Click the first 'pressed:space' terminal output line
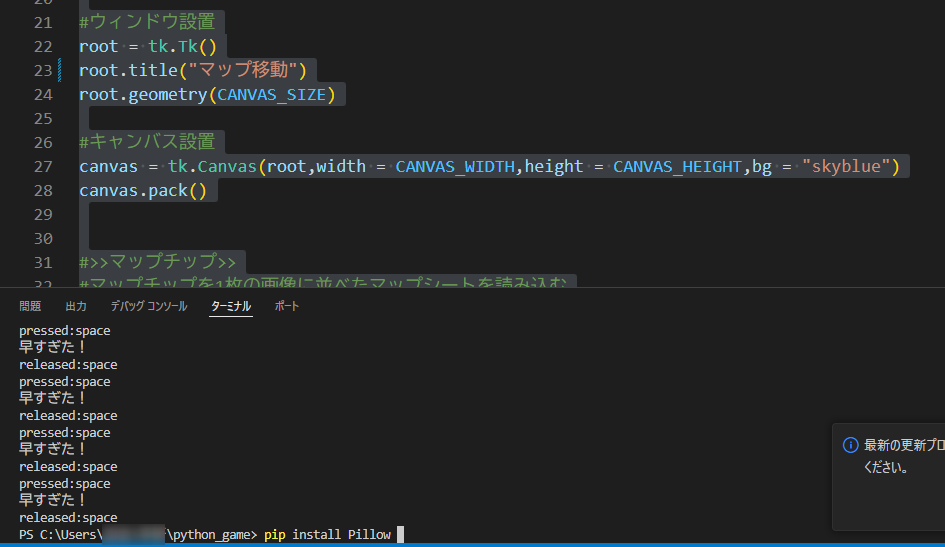Viewport: 945px width, 547px height. point(65,331)
